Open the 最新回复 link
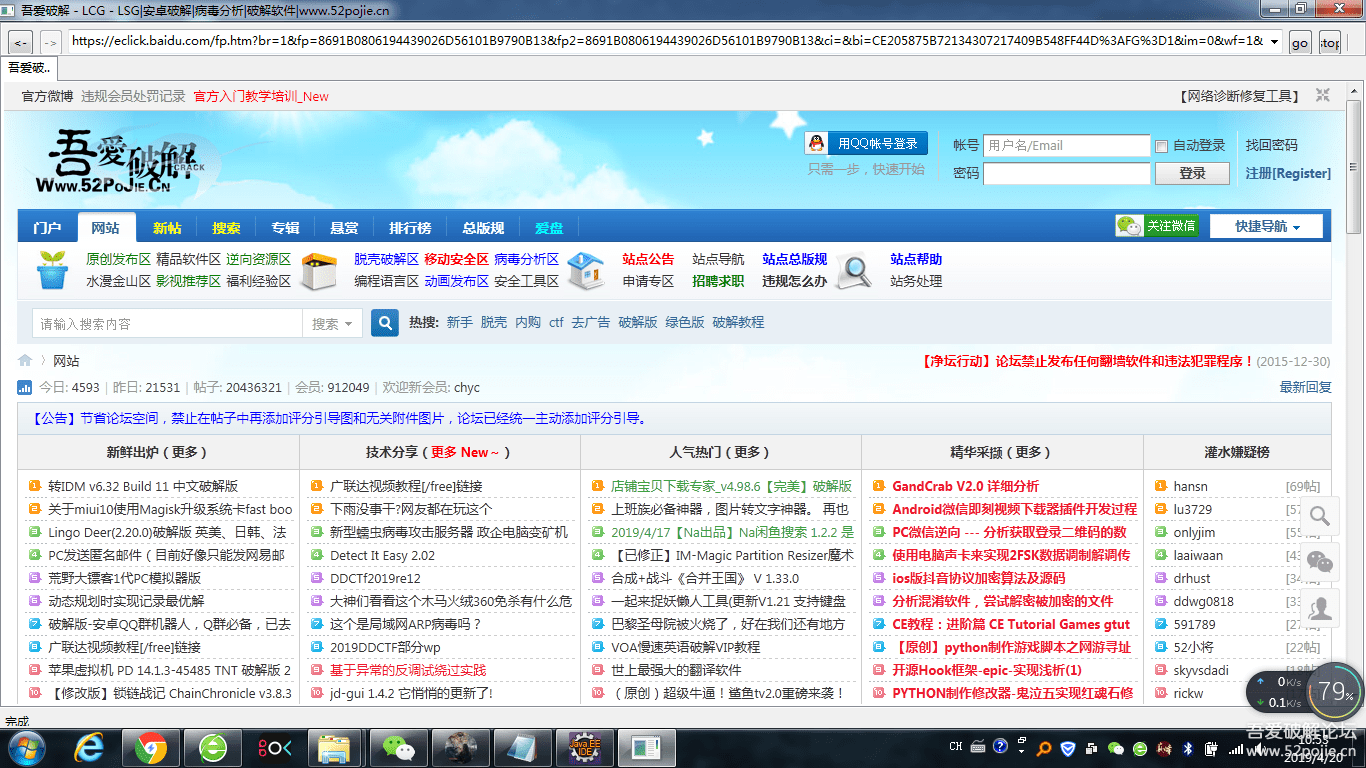Image resolution: width=1366 pixels, height=768 pixels. pos(1306,387)
